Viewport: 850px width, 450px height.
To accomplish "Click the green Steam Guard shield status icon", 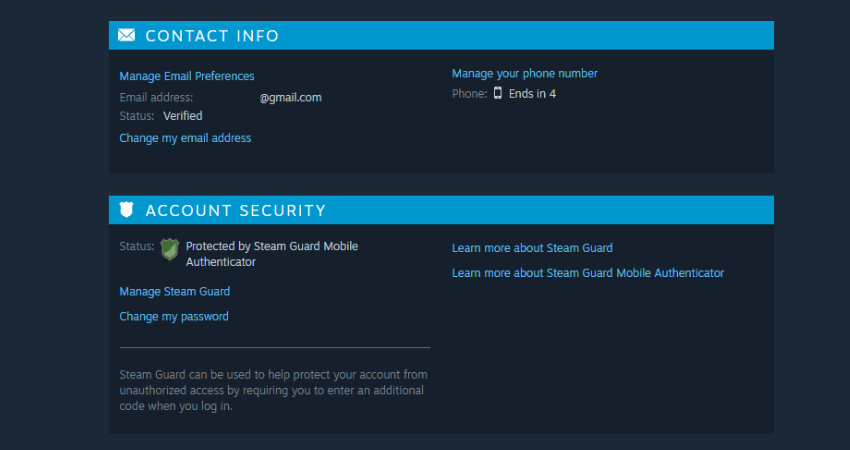I will pyautogui.click(x=170, y=250).
